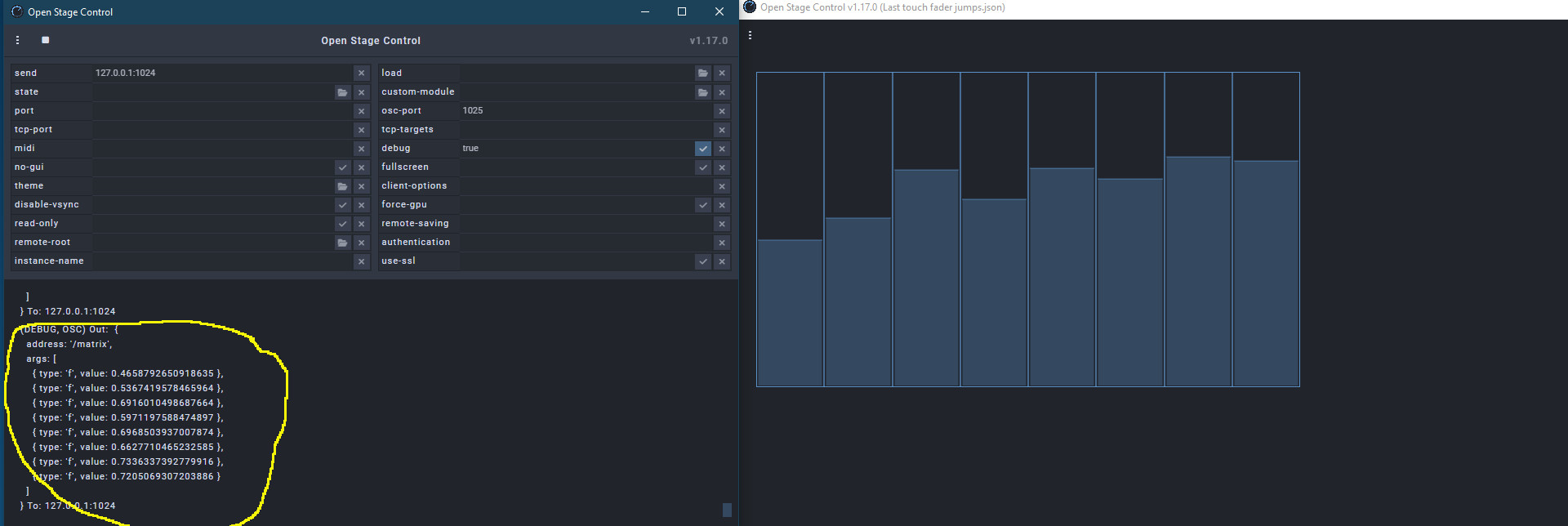The image size is (1568, 526).
Task: Enable the disable-vsync option
Action: 342,205
